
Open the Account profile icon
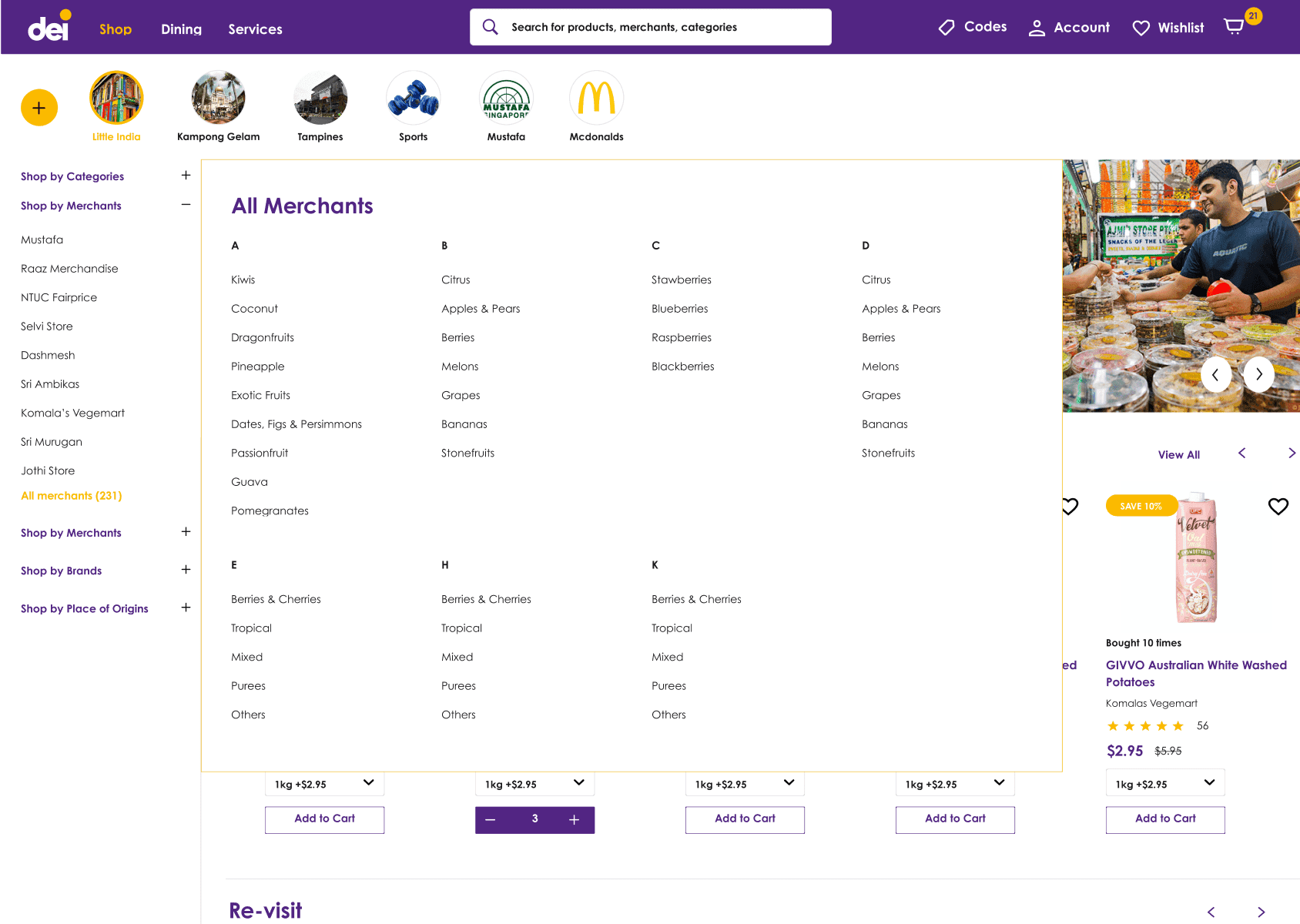(1037, 28)
